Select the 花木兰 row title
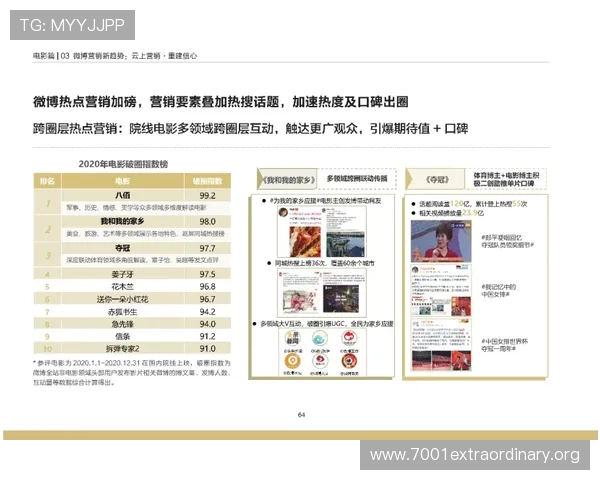This screenshot has height=480, width=600. [122, 287]
